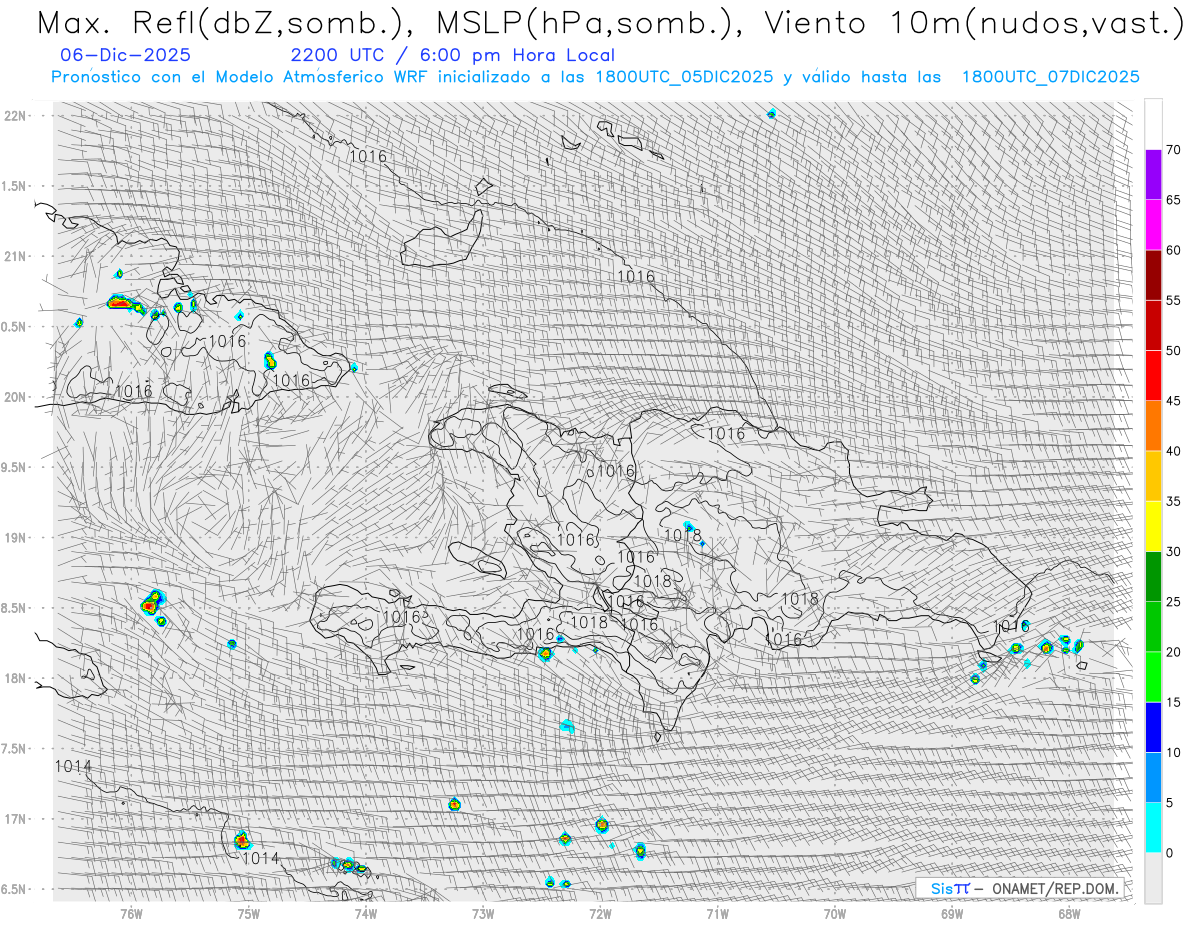Select the 20 value on the color scale
This screenshot has height=927, width=1200.
coord(1173,652)
